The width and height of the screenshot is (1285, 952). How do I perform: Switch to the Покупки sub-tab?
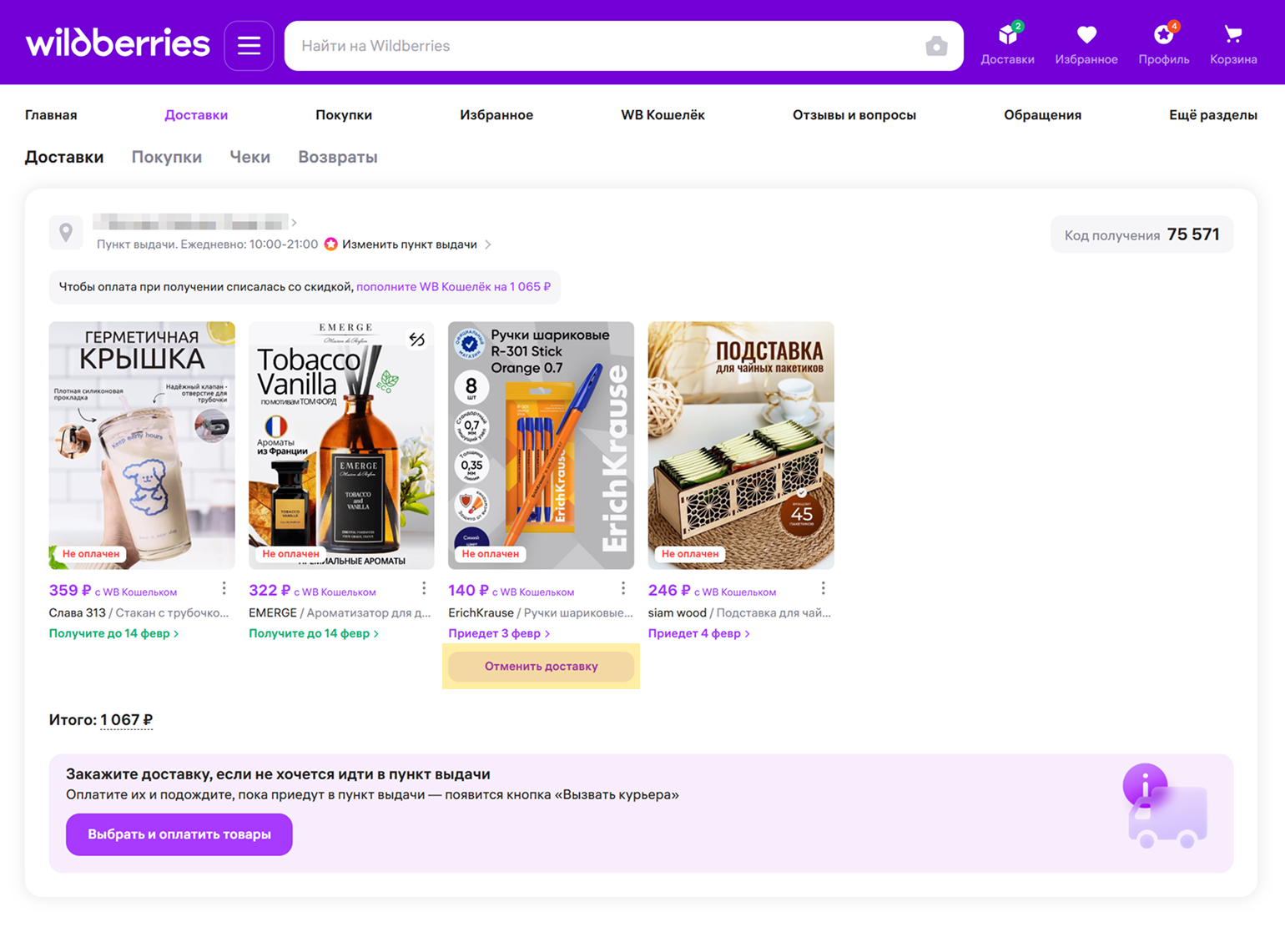(166, 157)
